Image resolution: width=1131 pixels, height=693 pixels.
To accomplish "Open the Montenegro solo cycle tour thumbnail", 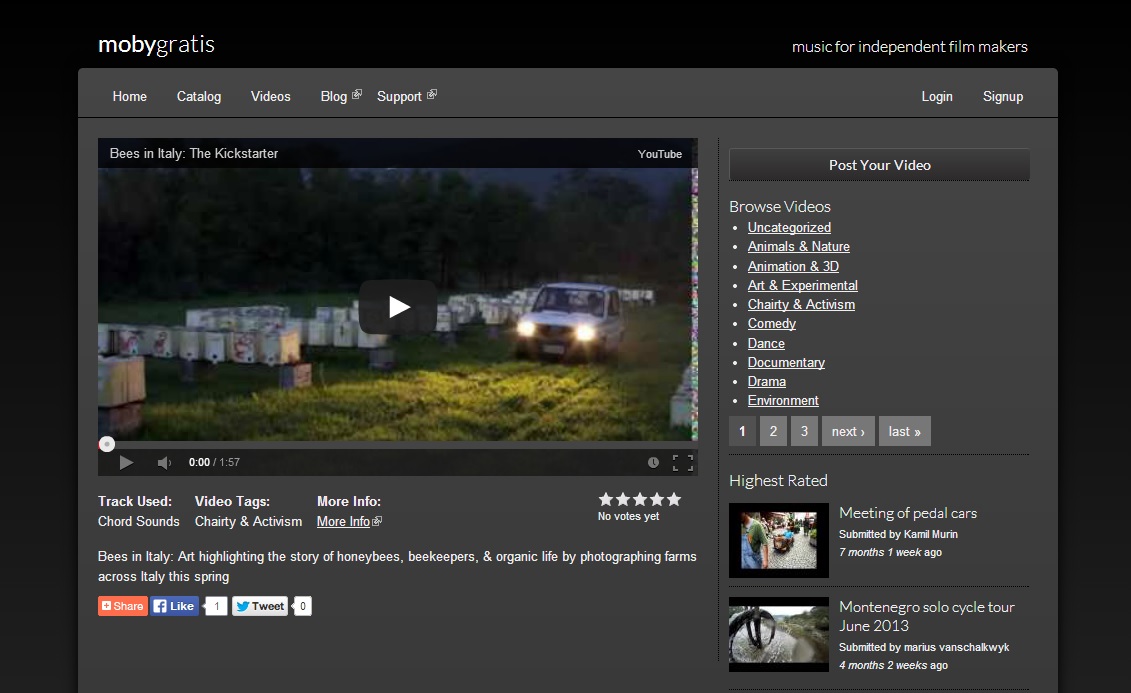I will click(779, 635).
